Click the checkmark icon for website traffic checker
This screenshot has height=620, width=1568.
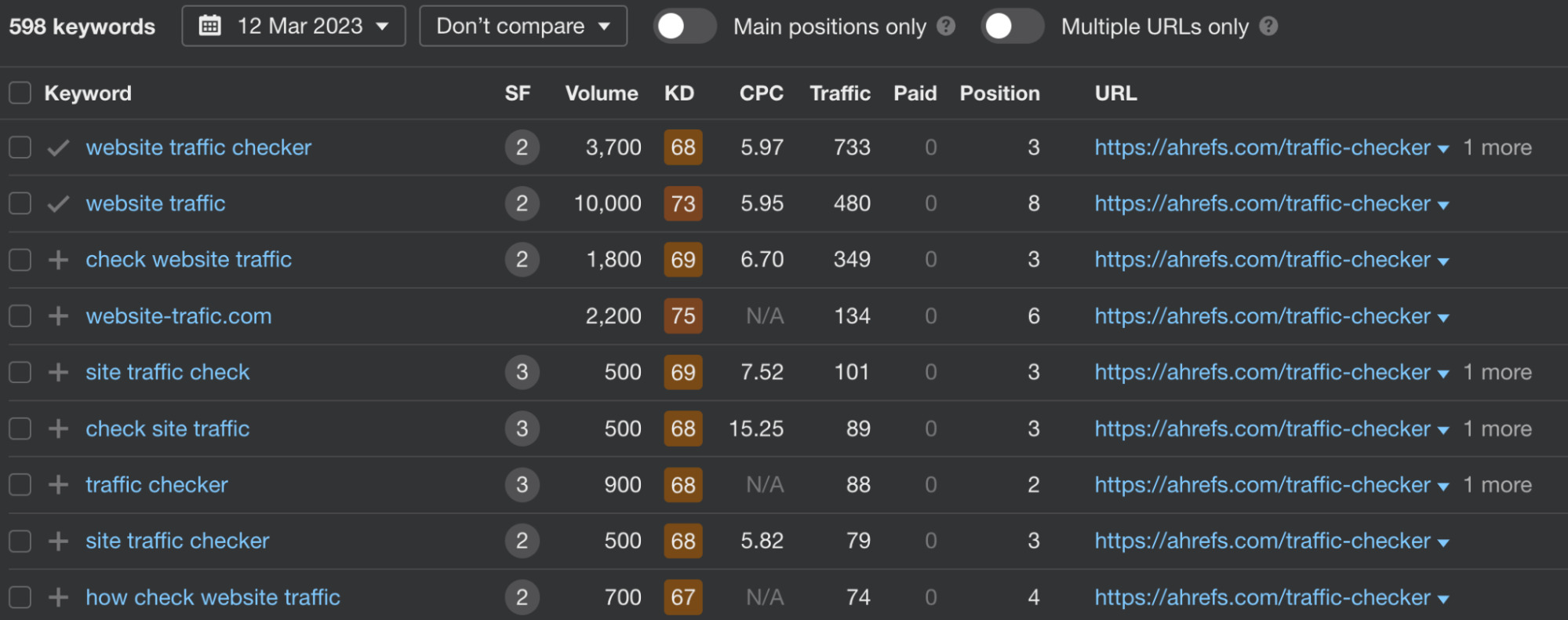(x=58, y=148)
